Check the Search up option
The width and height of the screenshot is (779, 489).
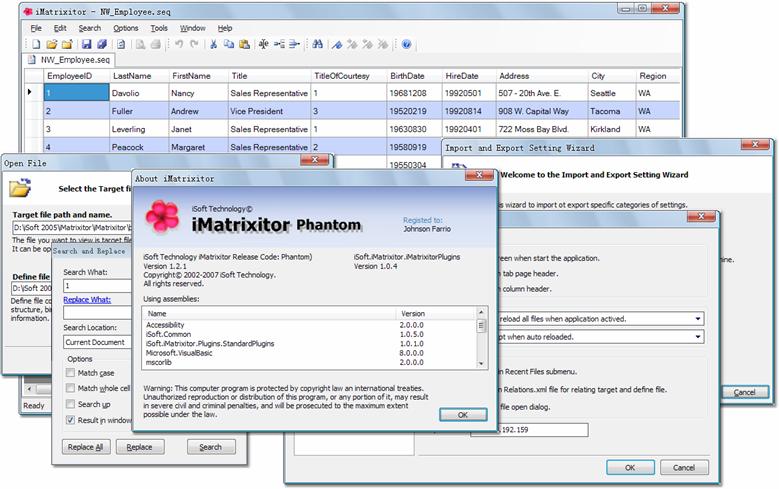point(71,404)
